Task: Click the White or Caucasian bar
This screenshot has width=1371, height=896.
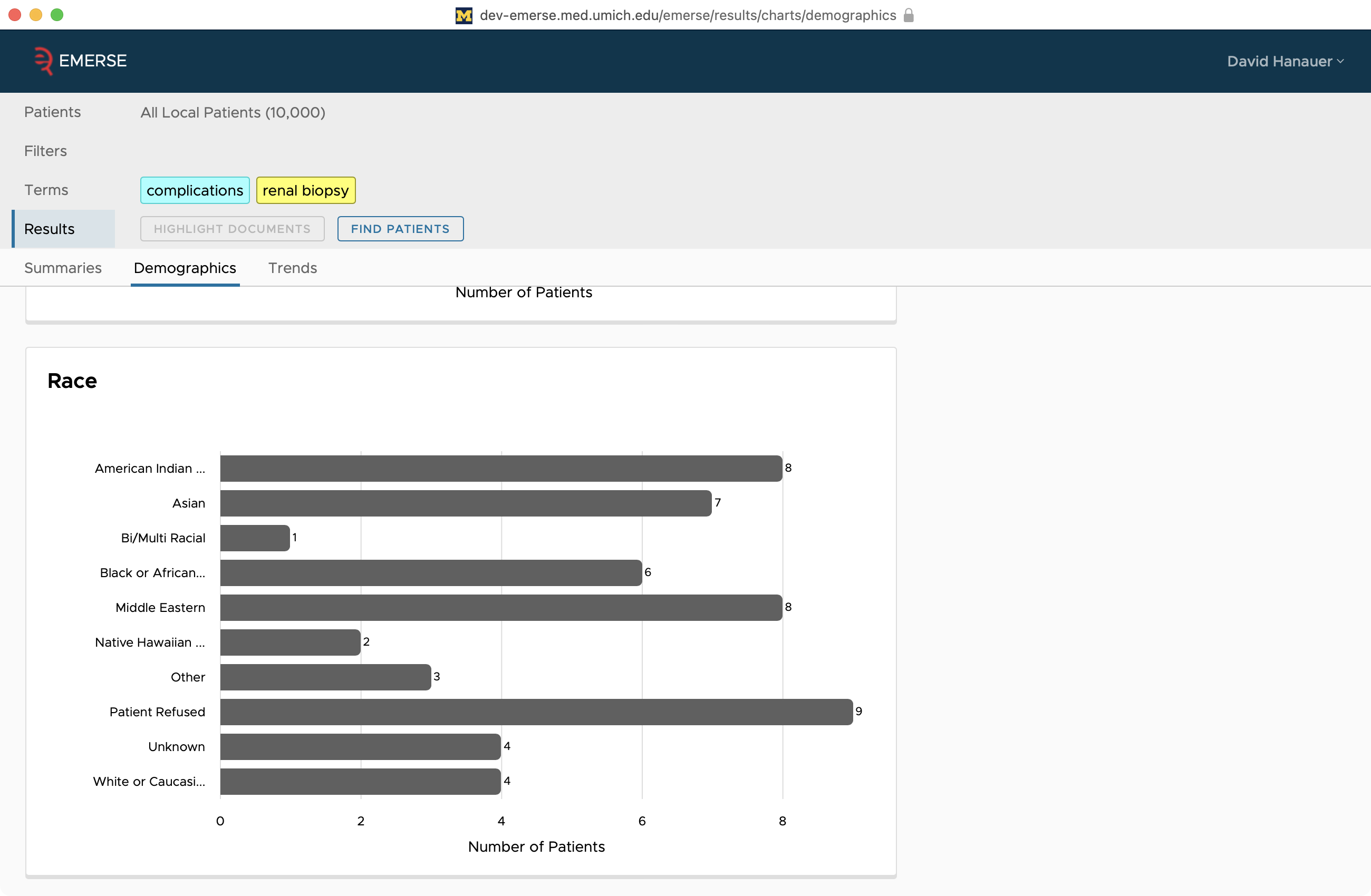Action: coord(361,782)
